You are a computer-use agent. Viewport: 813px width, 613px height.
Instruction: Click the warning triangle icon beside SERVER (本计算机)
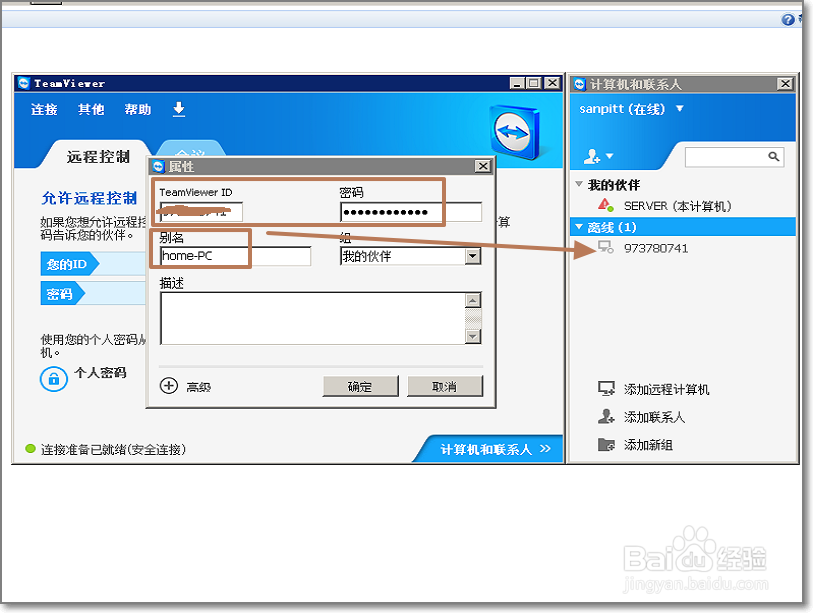[603, 204]
